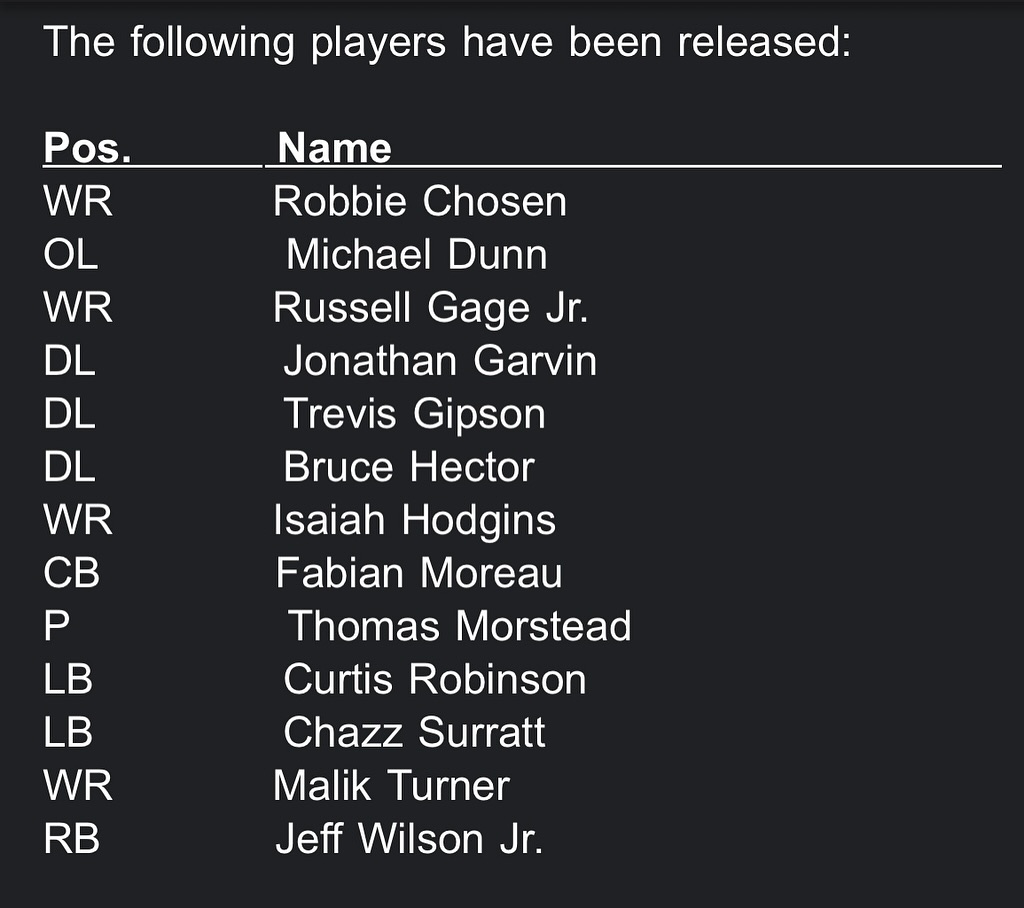Click on Russell Gage Jr.
Image resolution: width=1024 pixels, height=908 pixels.
[x=430, y=307]
